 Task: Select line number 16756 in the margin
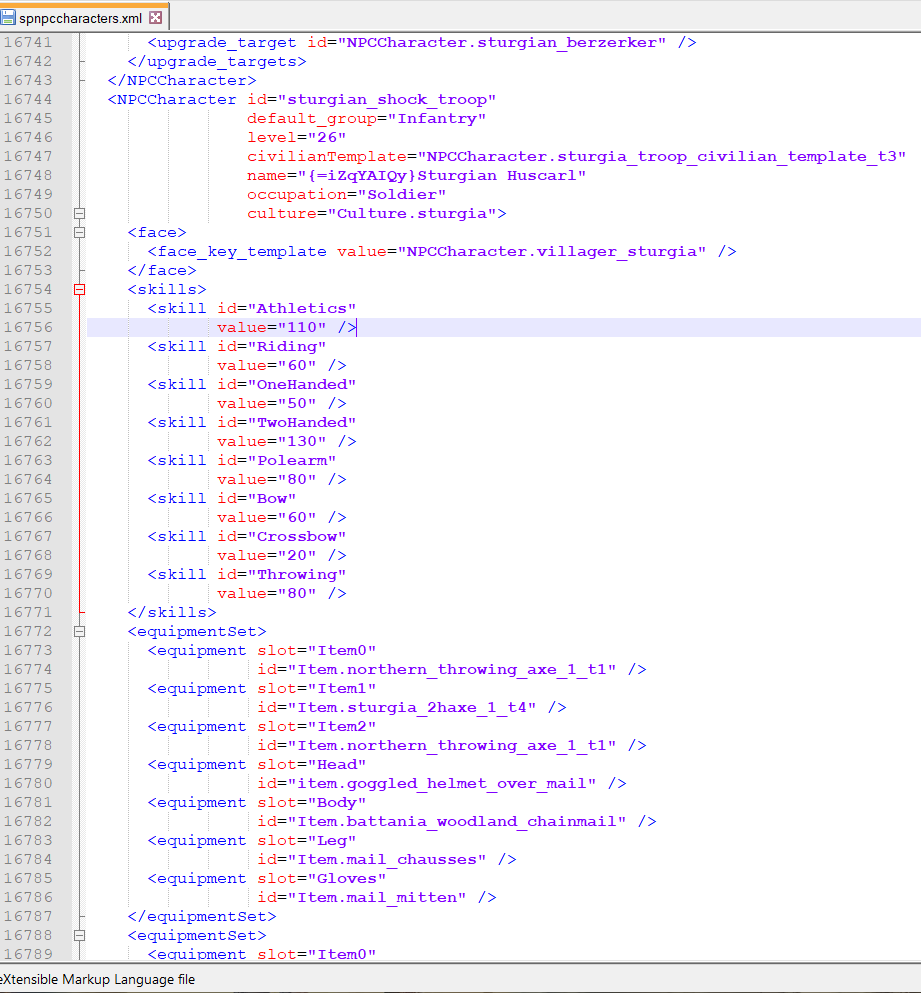[28, 328]
